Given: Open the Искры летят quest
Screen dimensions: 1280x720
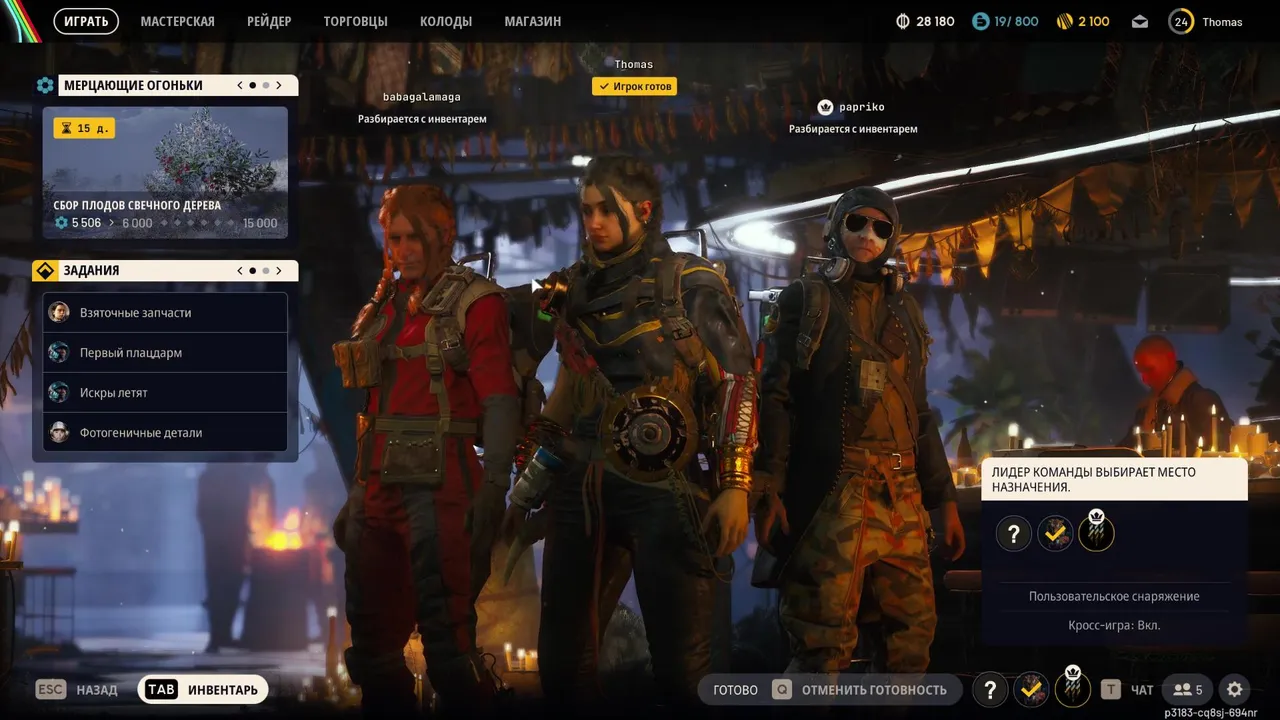Looking at the screenshot, I should [165, 392].
